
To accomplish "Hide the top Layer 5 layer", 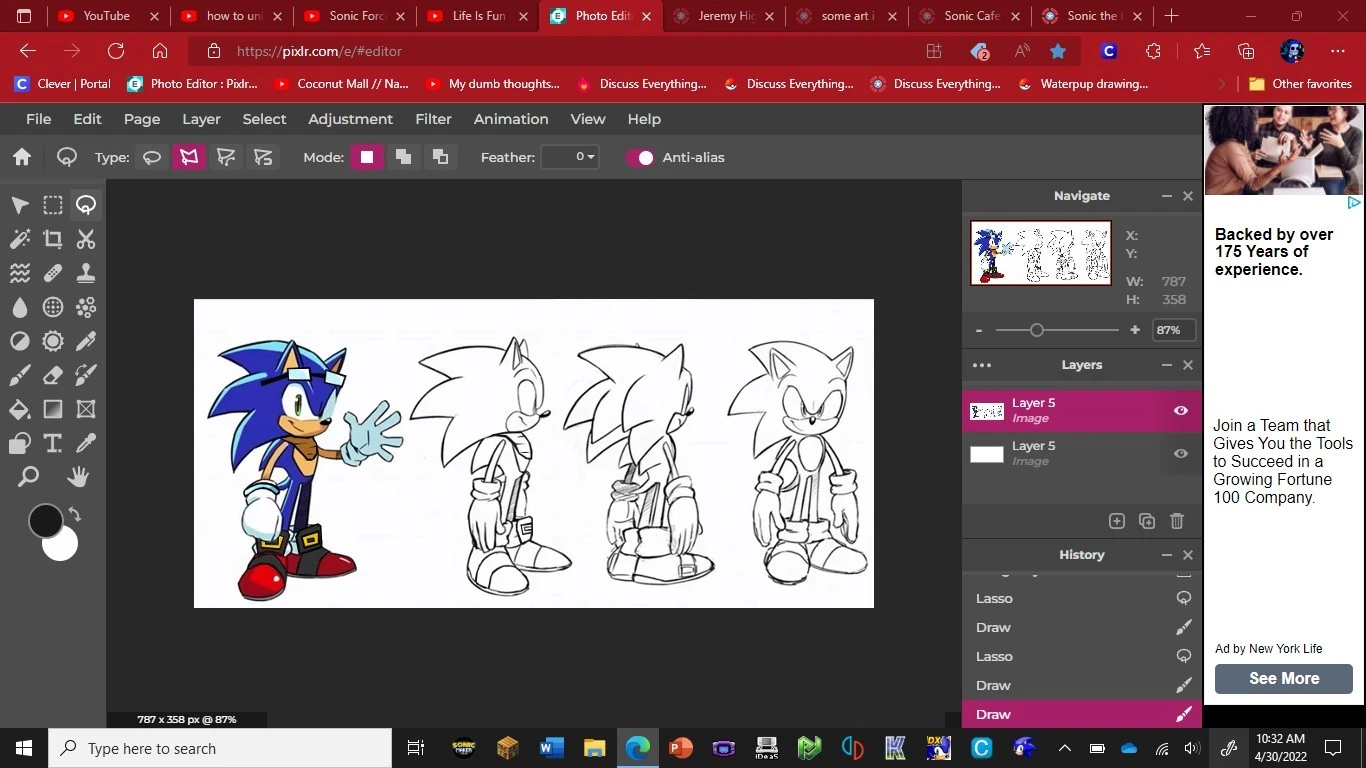I will click(1180, 410).
